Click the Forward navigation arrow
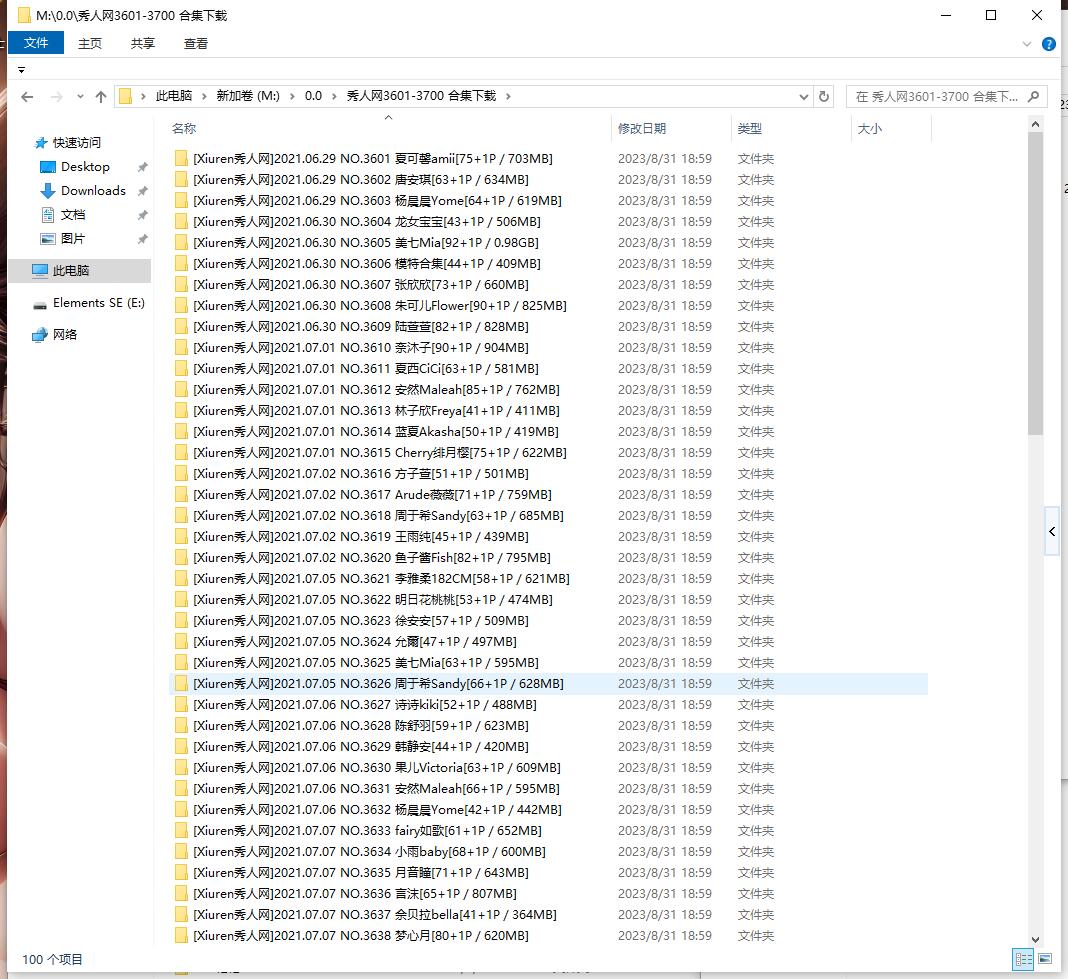 click(x=57, y=97)
